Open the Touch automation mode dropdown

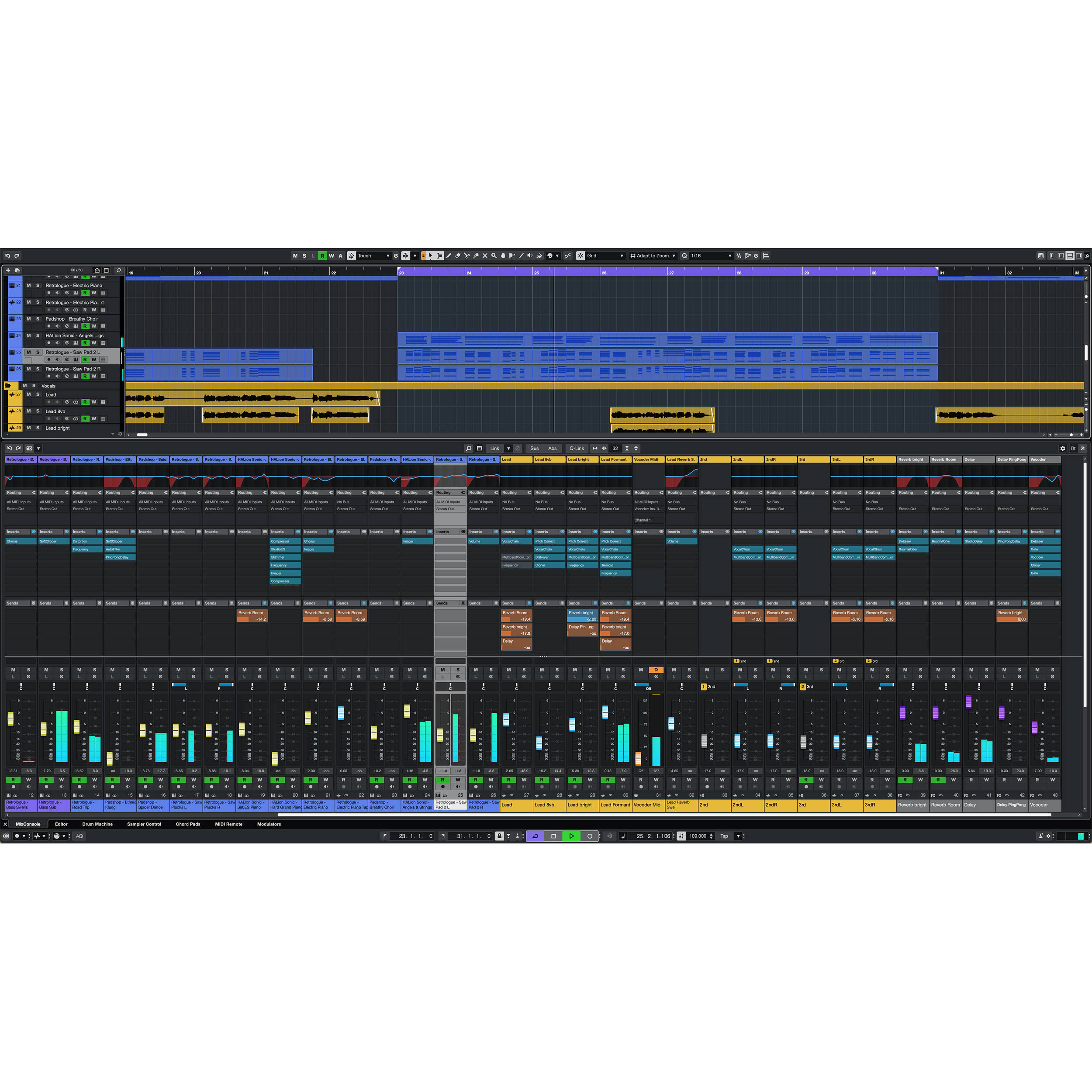point(389,256)
